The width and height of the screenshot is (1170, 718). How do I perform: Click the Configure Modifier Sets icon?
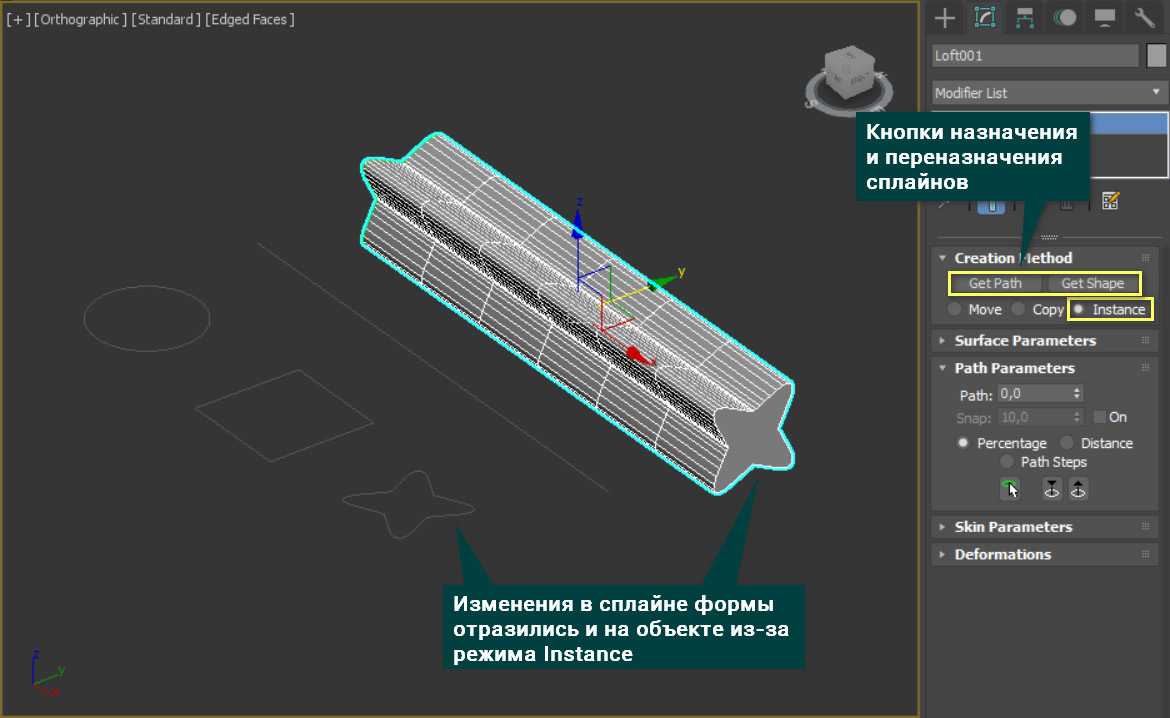(x=1109, y=201)
